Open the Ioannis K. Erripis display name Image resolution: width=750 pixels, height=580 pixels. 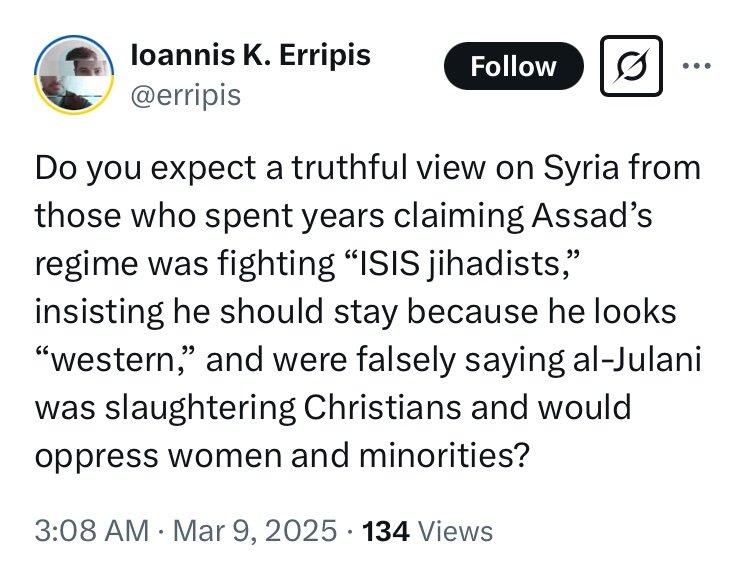point(250,56)
